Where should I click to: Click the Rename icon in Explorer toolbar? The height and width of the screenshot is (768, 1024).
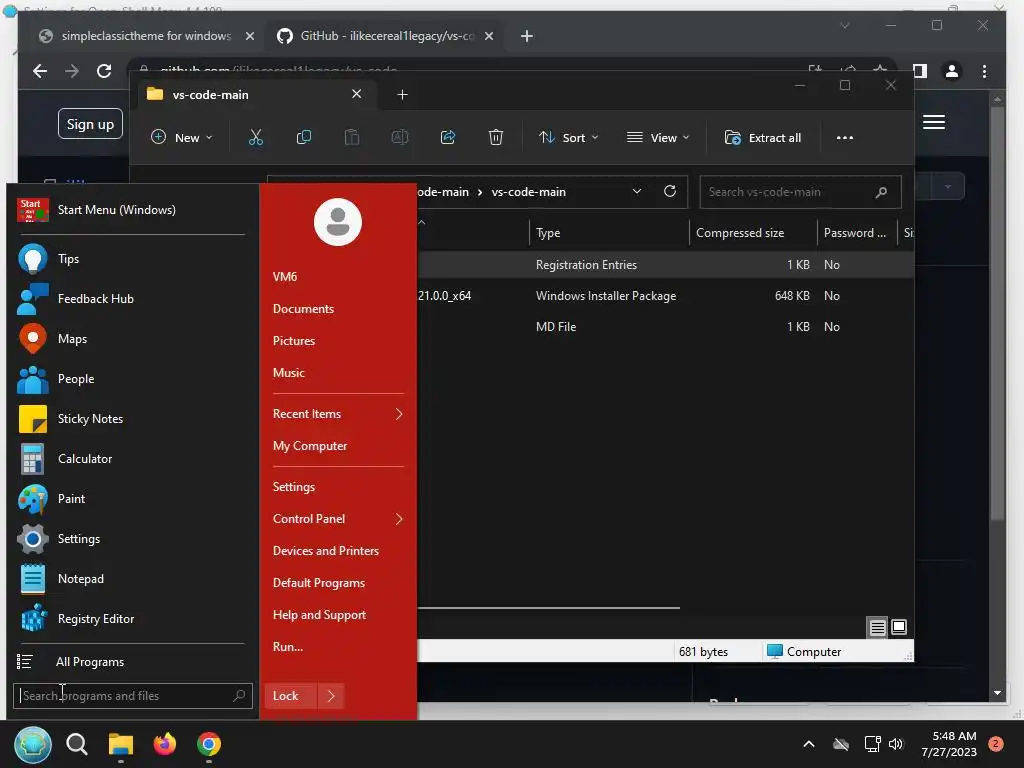[400, 138]
